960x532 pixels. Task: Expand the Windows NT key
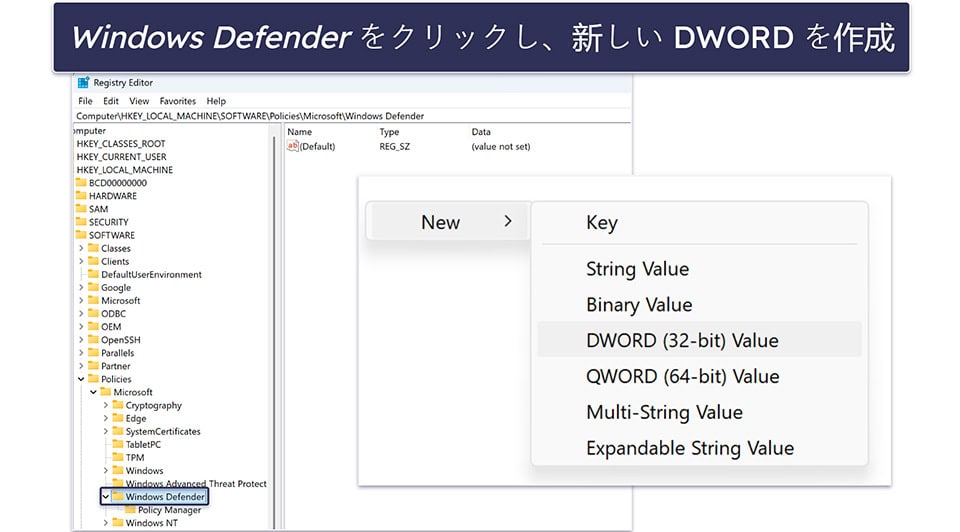[x=105, y=523]
